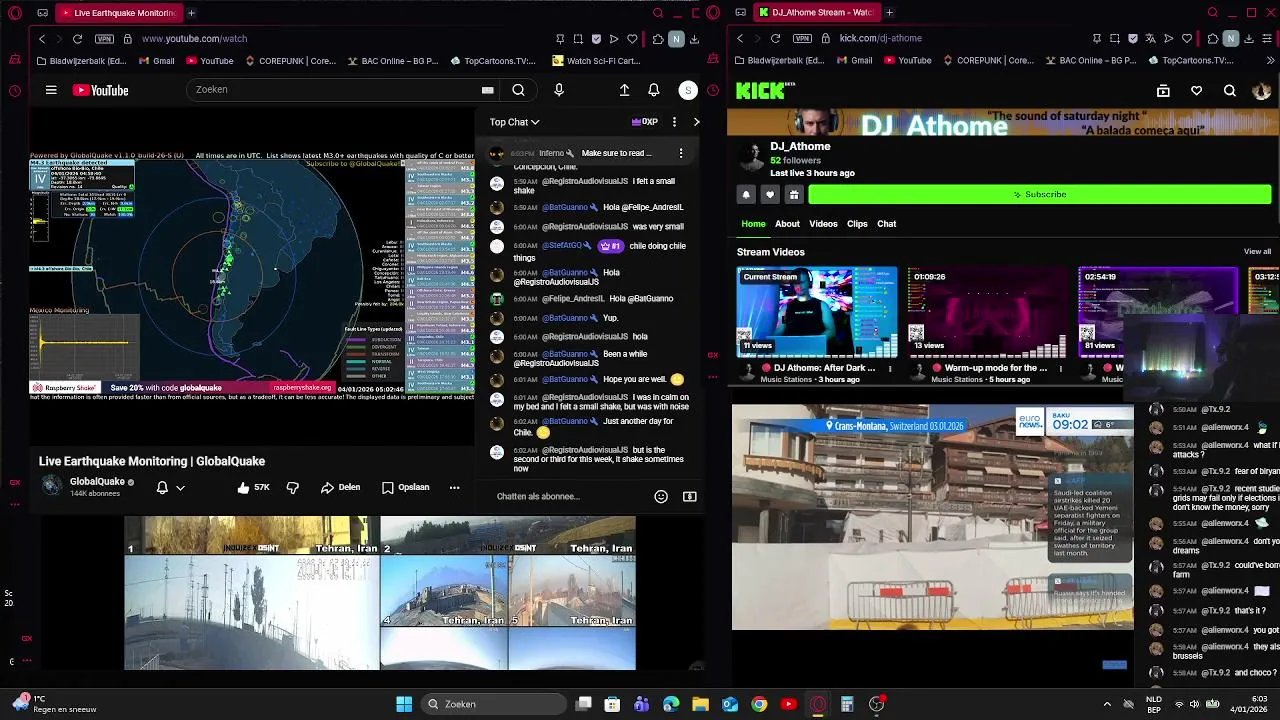Viewport: 1280px width, 720px height.
Task: Toggle DJ_Athome notification bell
Action: 746,194
